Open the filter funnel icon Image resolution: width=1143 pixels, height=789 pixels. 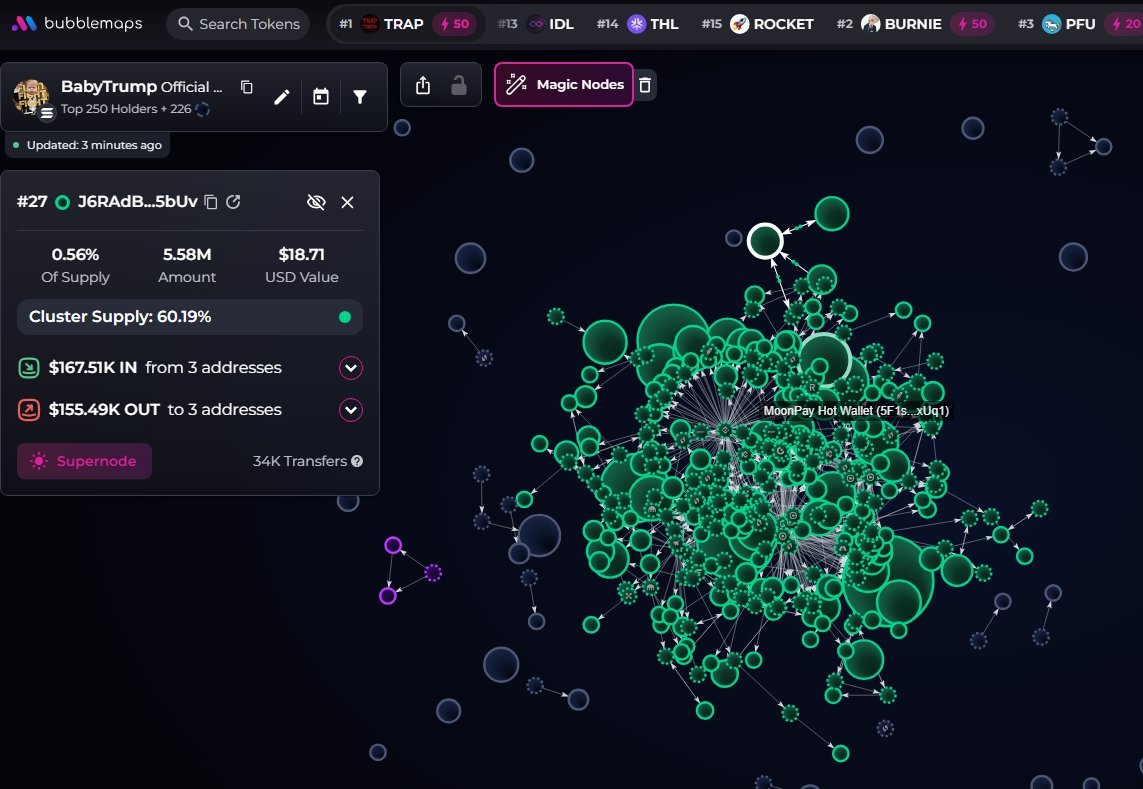click(x=360, y=97)
